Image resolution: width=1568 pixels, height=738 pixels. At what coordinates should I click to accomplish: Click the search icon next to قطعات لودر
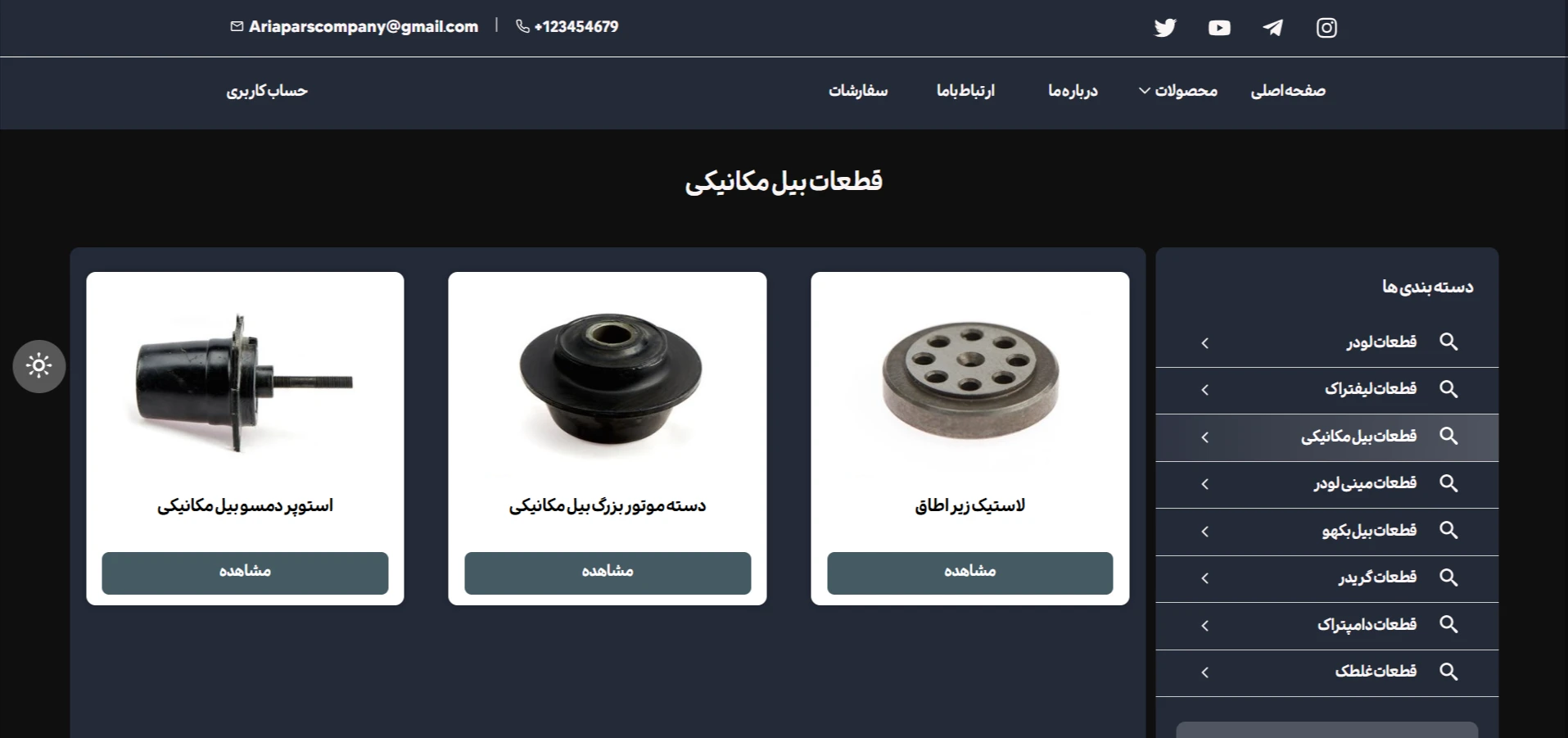[1448, 342]
